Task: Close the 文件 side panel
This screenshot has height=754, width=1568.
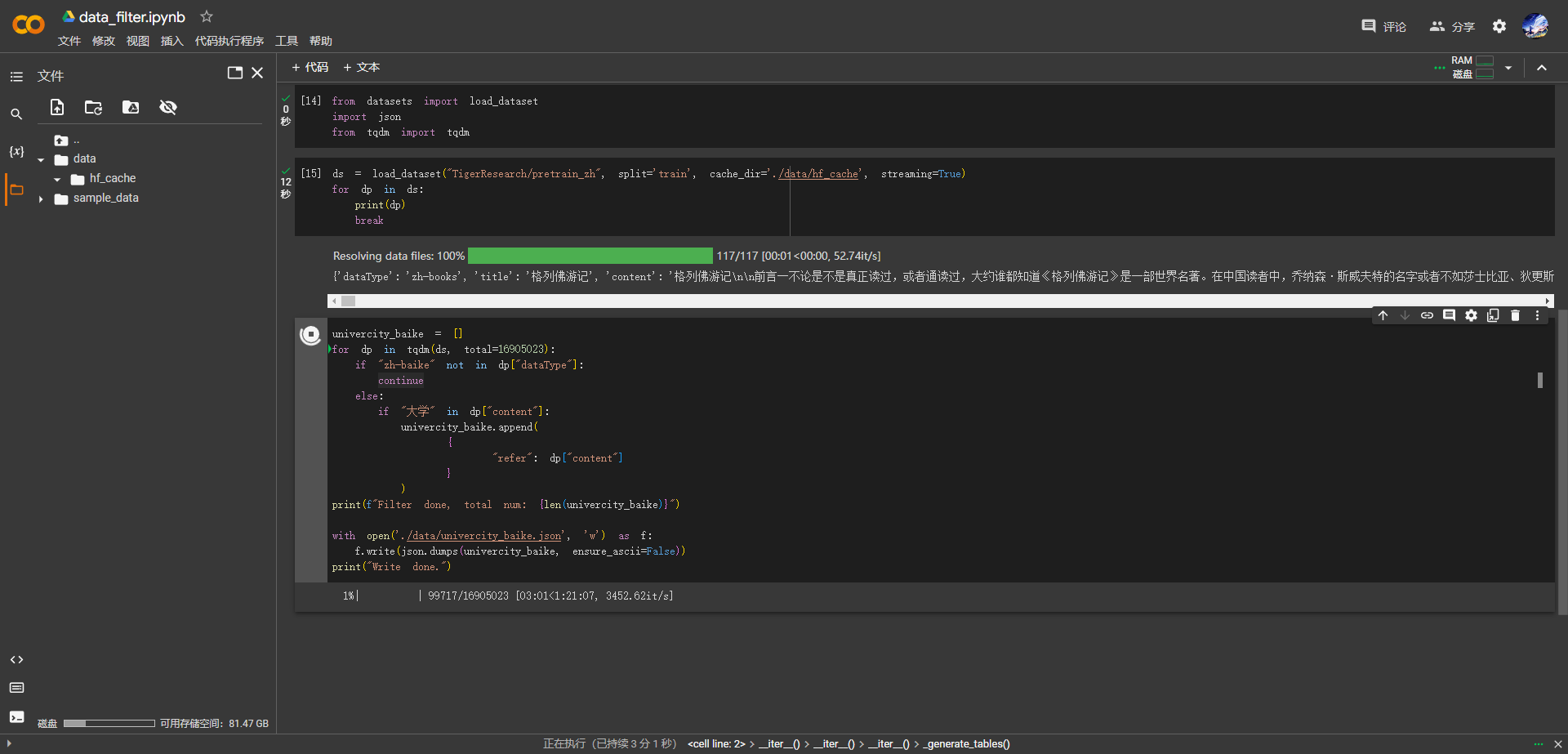Action: pos(257,73)
